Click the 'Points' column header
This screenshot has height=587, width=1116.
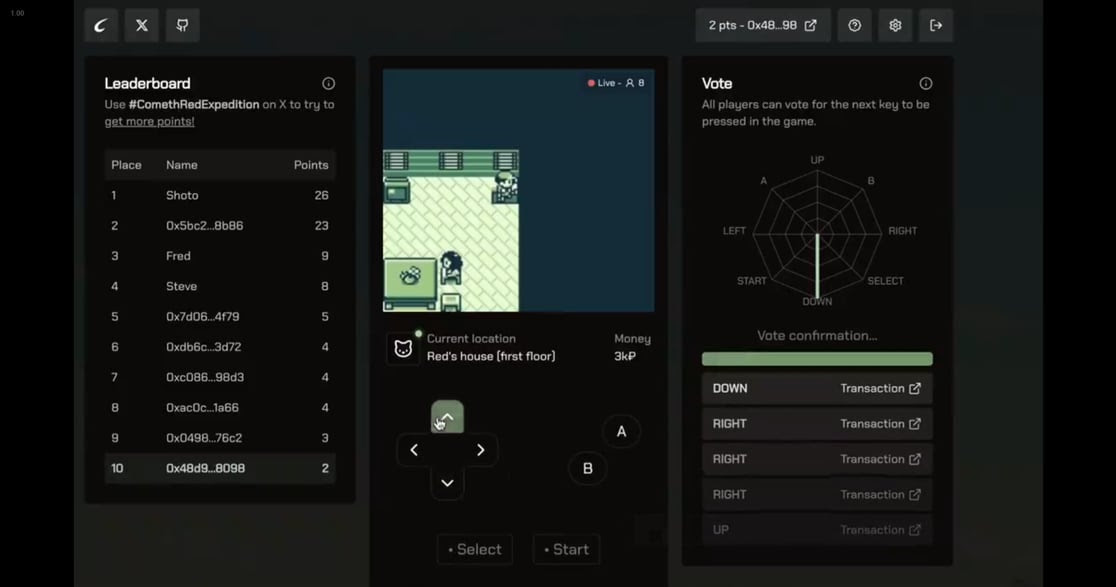point(311,165)
